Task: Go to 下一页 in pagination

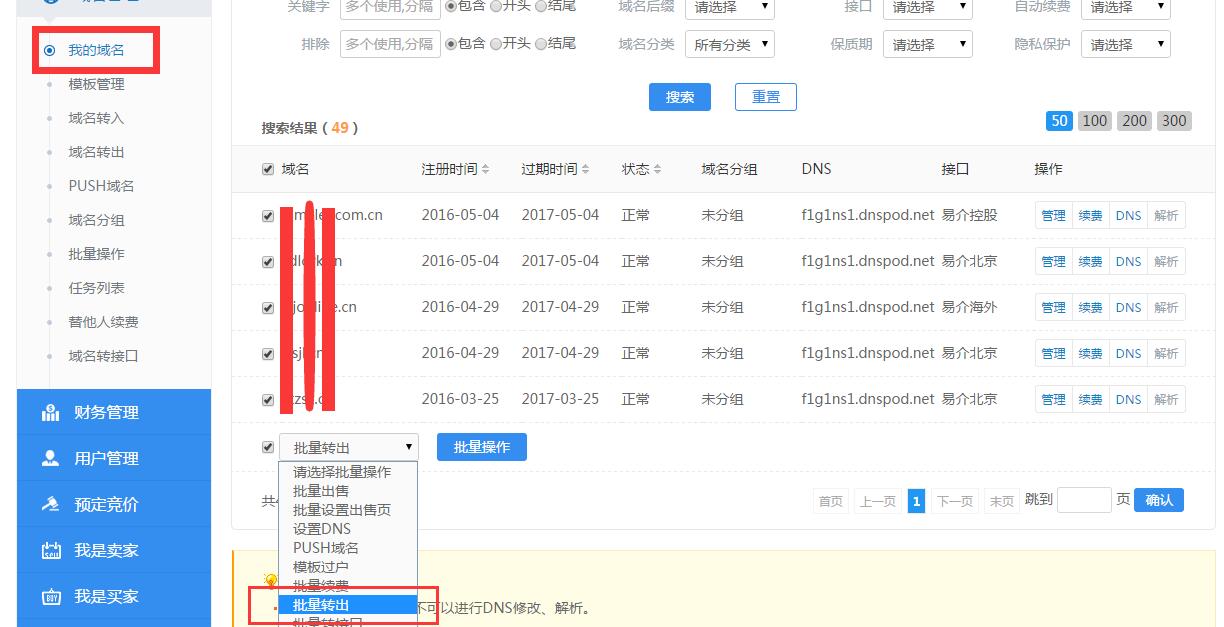Action: [x=954, y=501]
